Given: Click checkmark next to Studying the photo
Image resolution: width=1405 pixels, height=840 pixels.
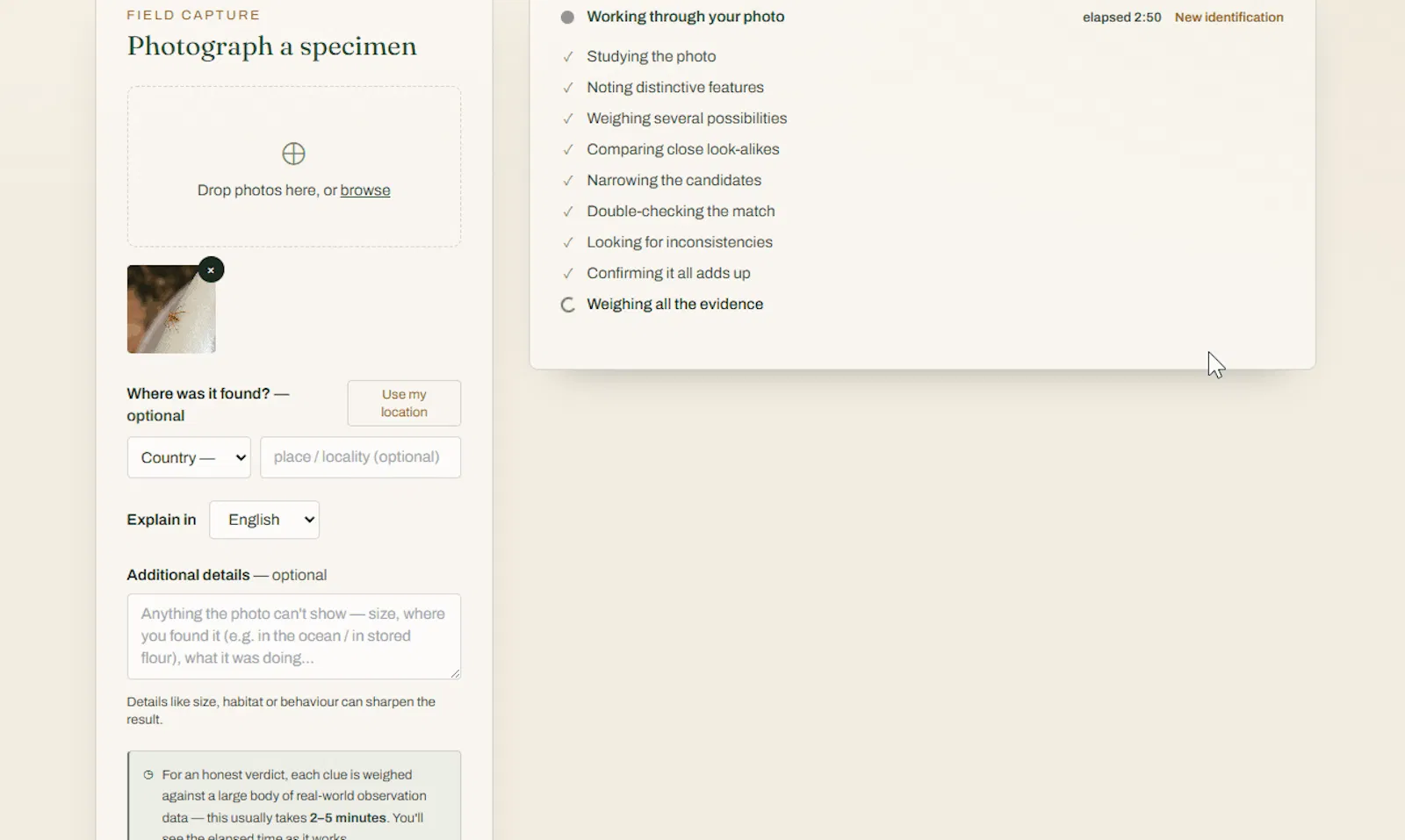Looking at the screenshot, I should (x=568, y=56).
